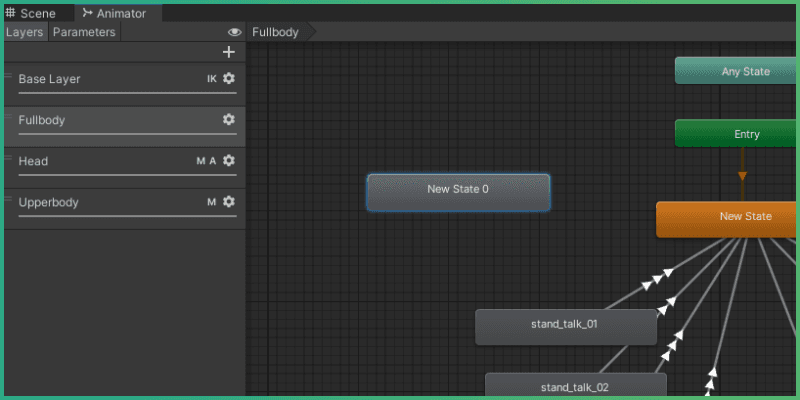This screenshot has height=400, width=800.
Task: Select the stand_talk_01 state node
Action: (x=565, y=326)
